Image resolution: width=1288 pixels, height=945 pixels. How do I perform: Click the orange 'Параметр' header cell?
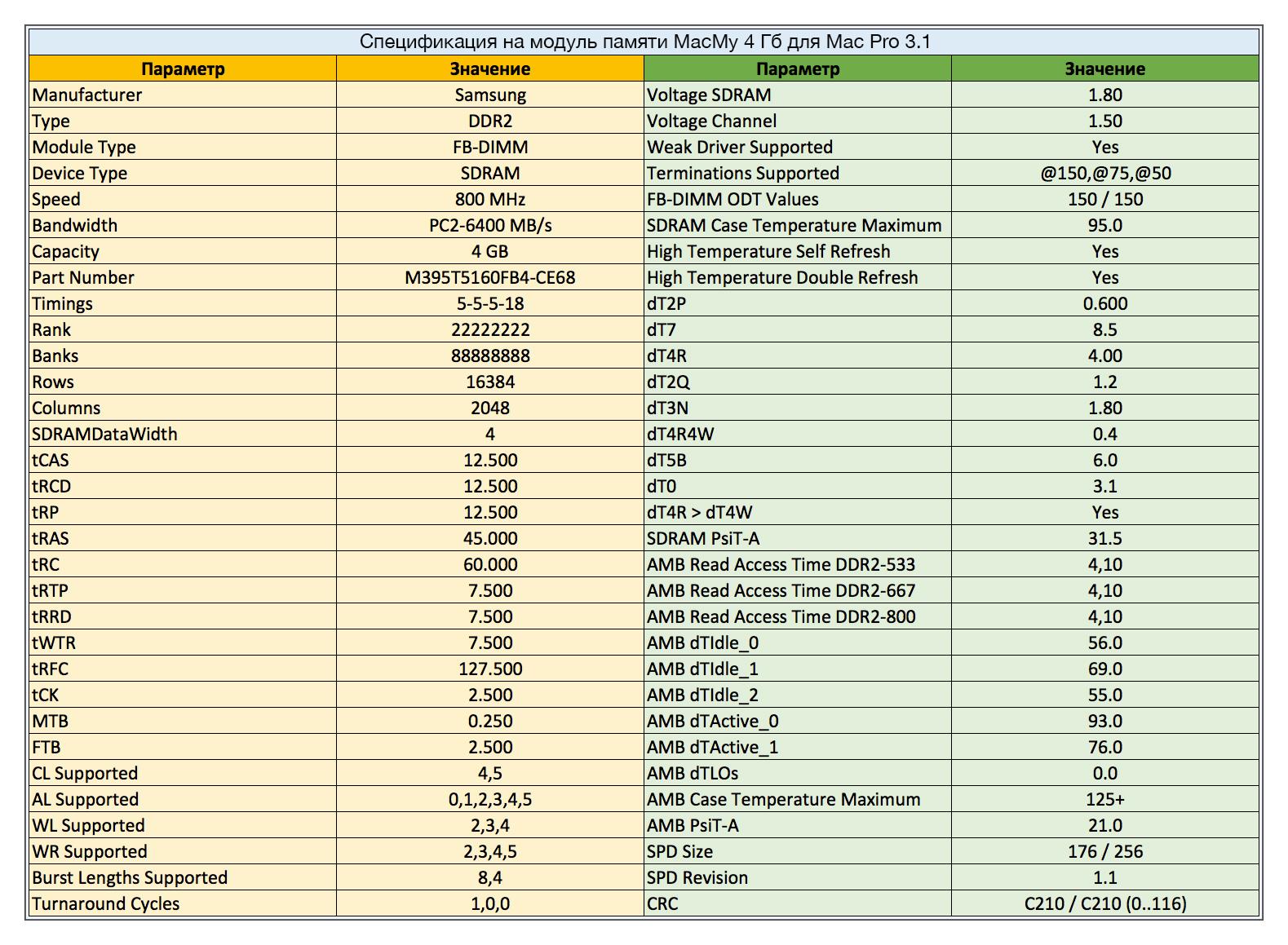coord(183,68)
